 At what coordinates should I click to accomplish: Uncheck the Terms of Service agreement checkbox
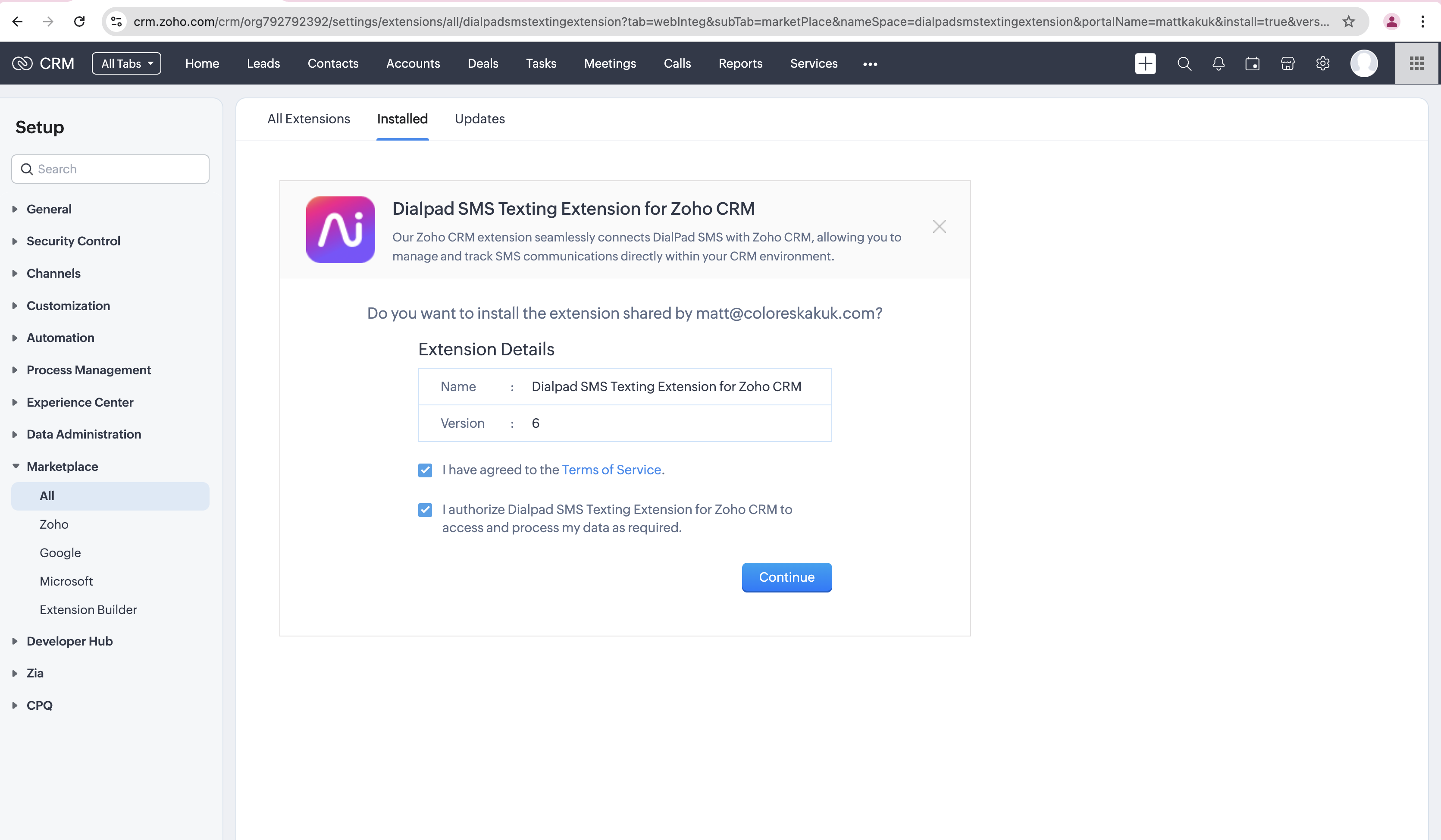tap(425, 470)
